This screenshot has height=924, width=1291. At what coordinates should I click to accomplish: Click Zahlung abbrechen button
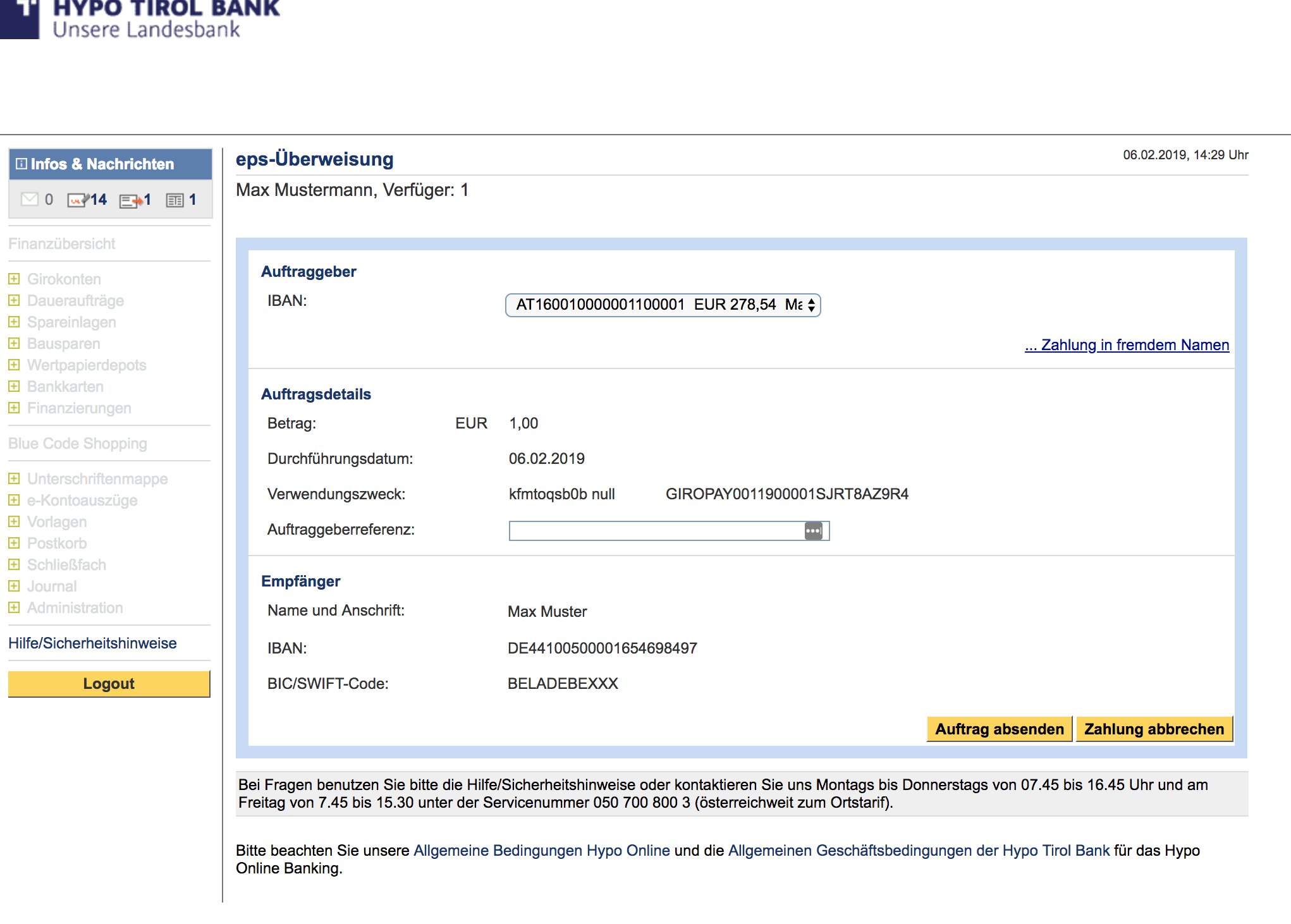pos(1154,729)
